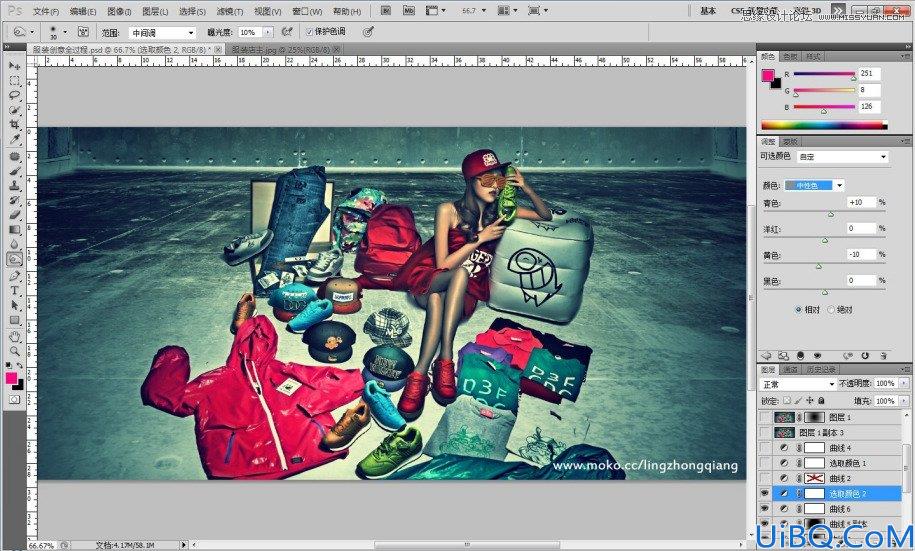
Task: Click the 黄色 value input field
Action: pos(861,254)
